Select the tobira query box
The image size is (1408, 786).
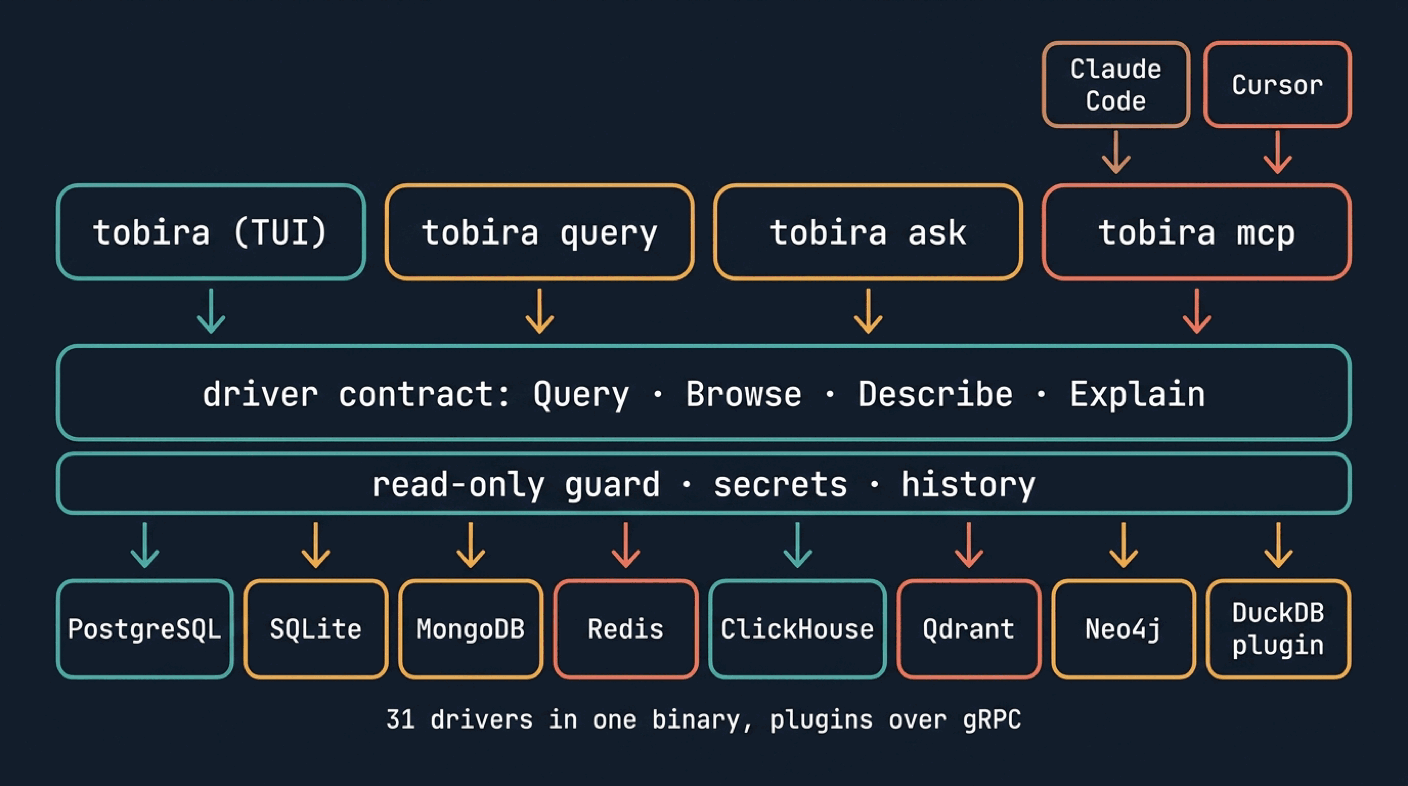(539, 232)
